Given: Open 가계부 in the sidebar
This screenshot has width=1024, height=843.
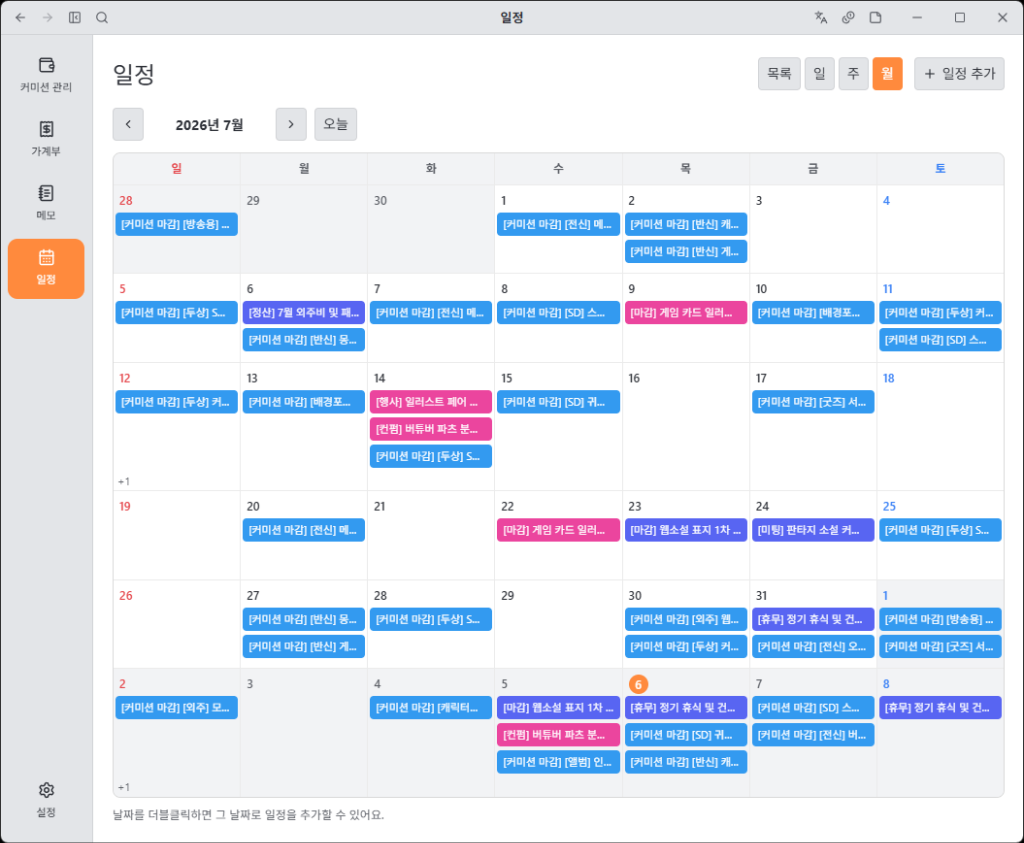Looking at the screenshot, I should click(x=46, y=138).
